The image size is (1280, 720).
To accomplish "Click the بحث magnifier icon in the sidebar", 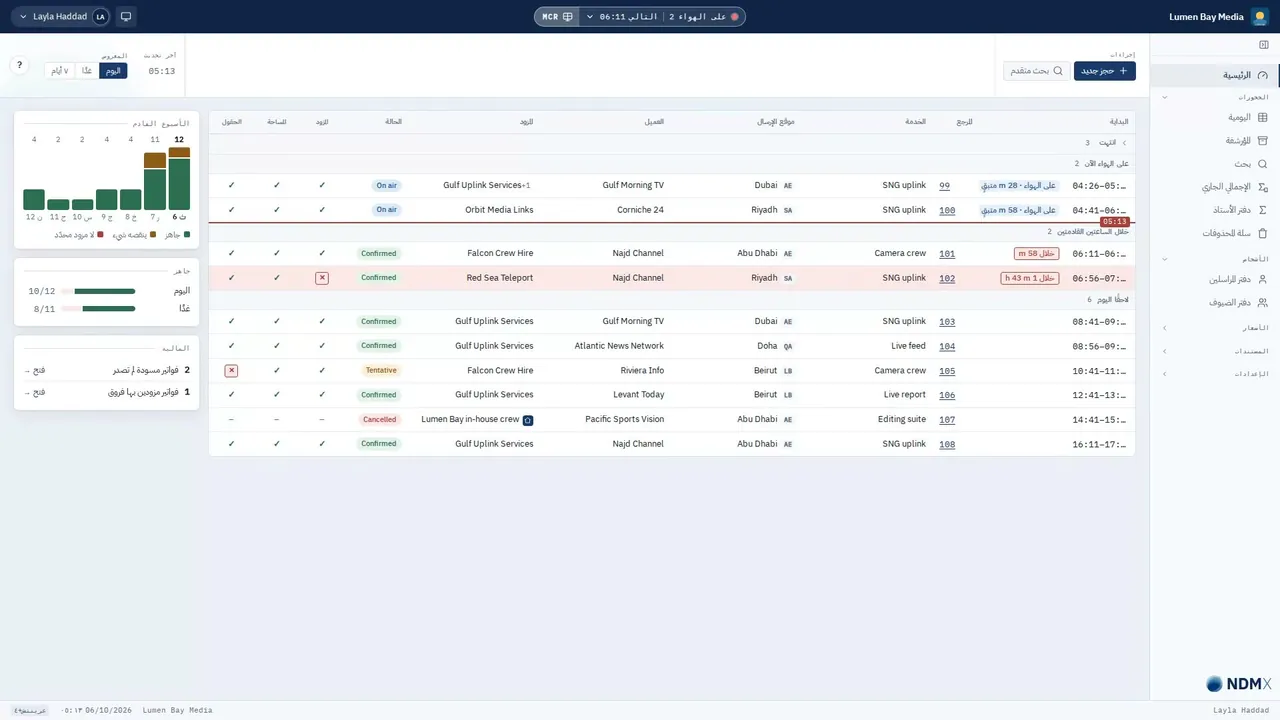I will coord(1262,164).
